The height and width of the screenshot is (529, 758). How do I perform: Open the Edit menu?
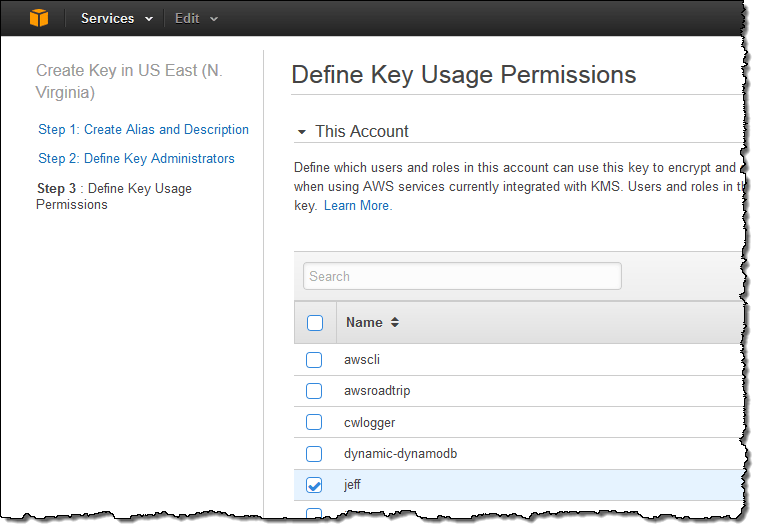(196, 18)
